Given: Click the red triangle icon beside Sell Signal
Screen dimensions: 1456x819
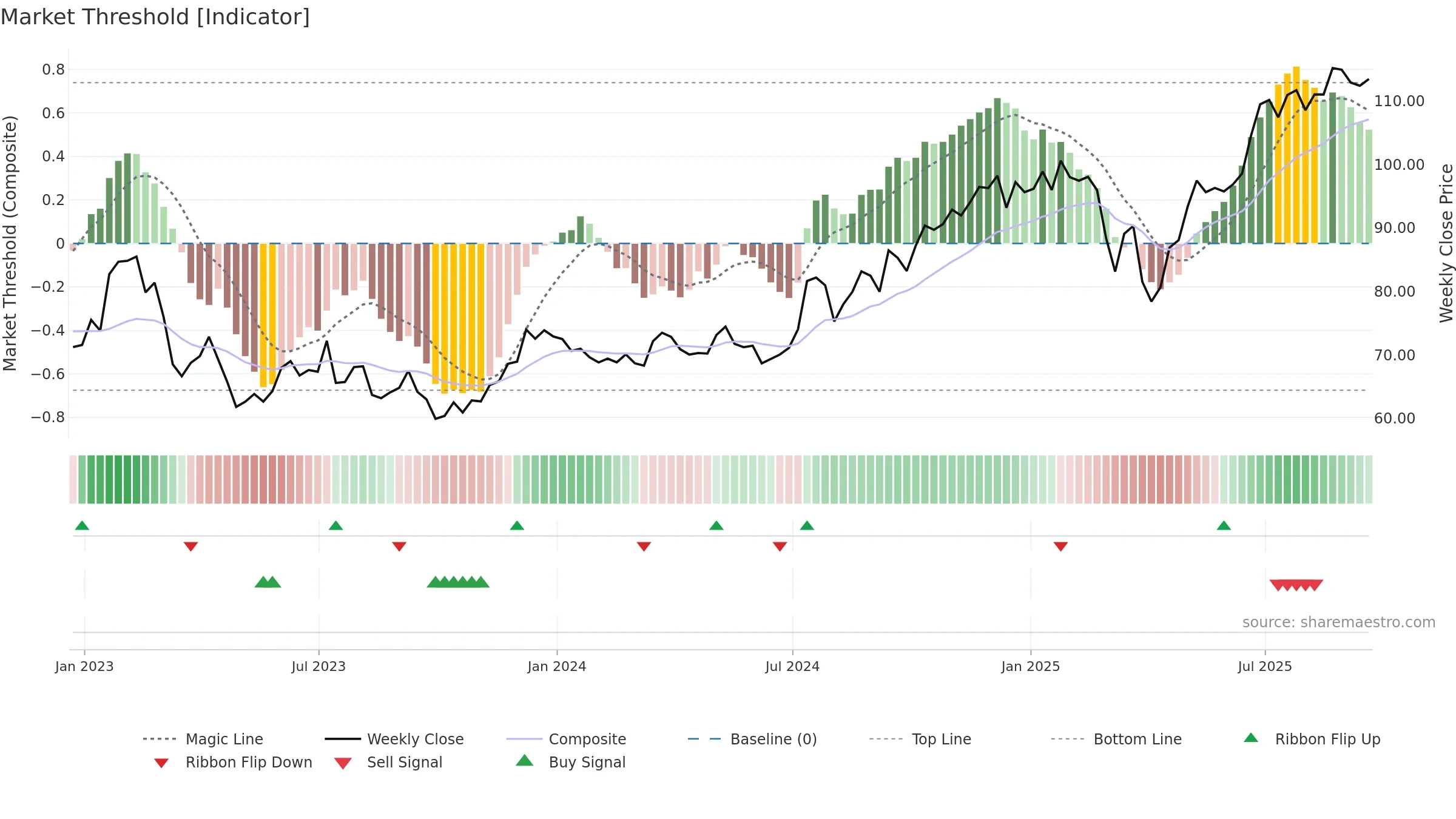Looking at the screenshot, I should tap(343, 763).
